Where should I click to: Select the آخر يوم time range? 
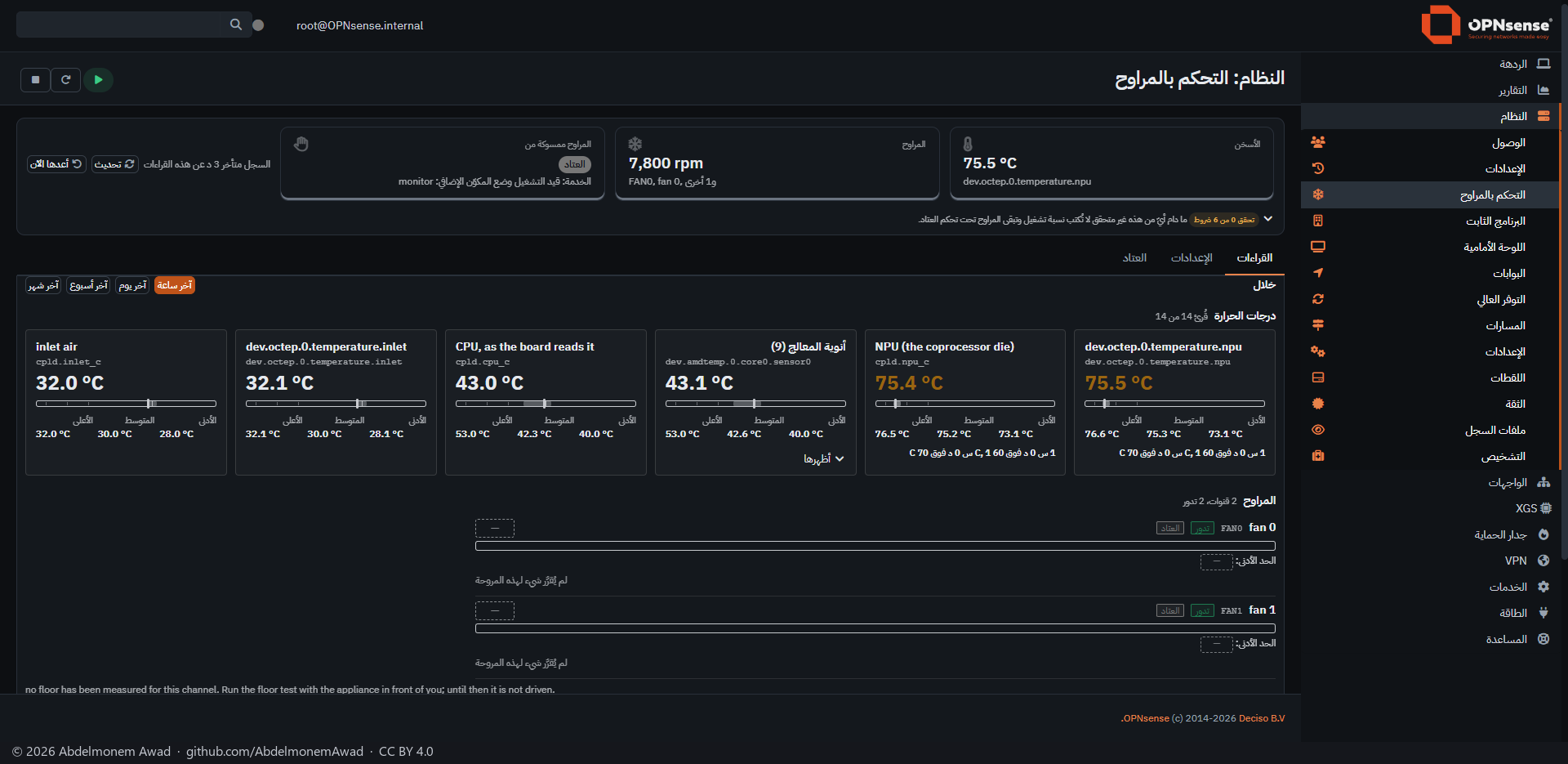(132, 285)
